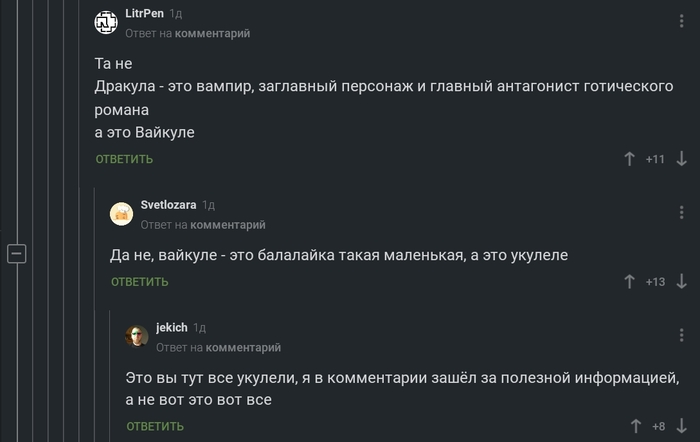Reply to Svetlozara's comment via ОТВЕТИТЬ

point(140,282)
